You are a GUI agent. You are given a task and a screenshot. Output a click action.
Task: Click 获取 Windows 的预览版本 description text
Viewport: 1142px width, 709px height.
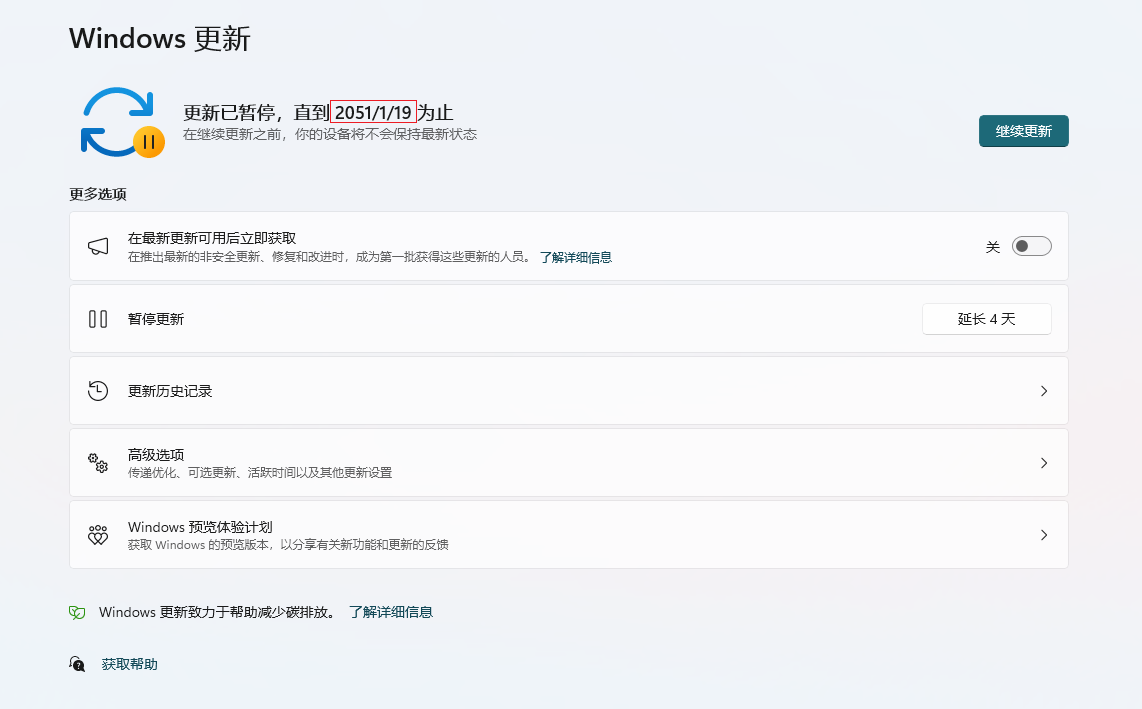pos(288,544)
